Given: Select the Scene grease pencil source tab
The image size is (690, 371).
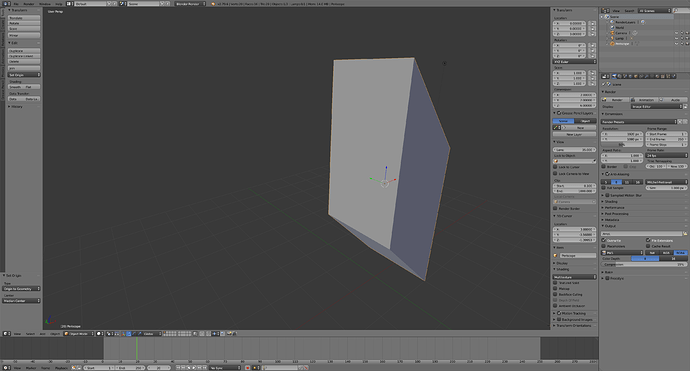Looking at the screenshot, I should point(564,121).
